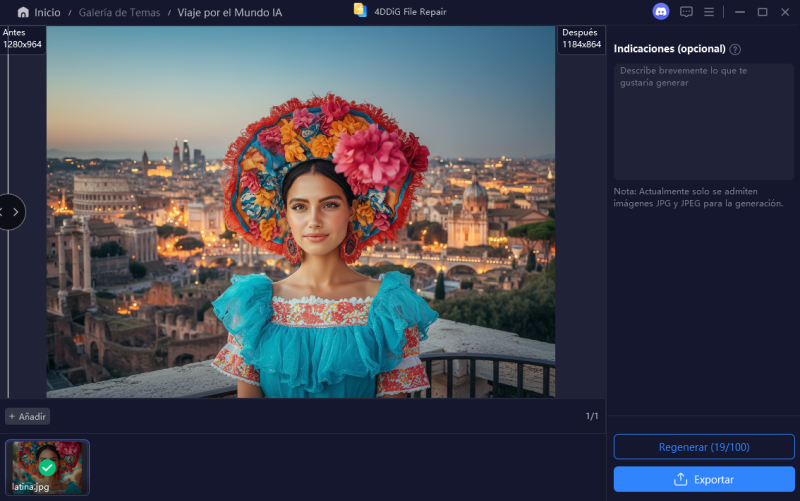Minimize the 4DDiG window
The height and width of the screenshot is (501, 800).
[740, 12]
